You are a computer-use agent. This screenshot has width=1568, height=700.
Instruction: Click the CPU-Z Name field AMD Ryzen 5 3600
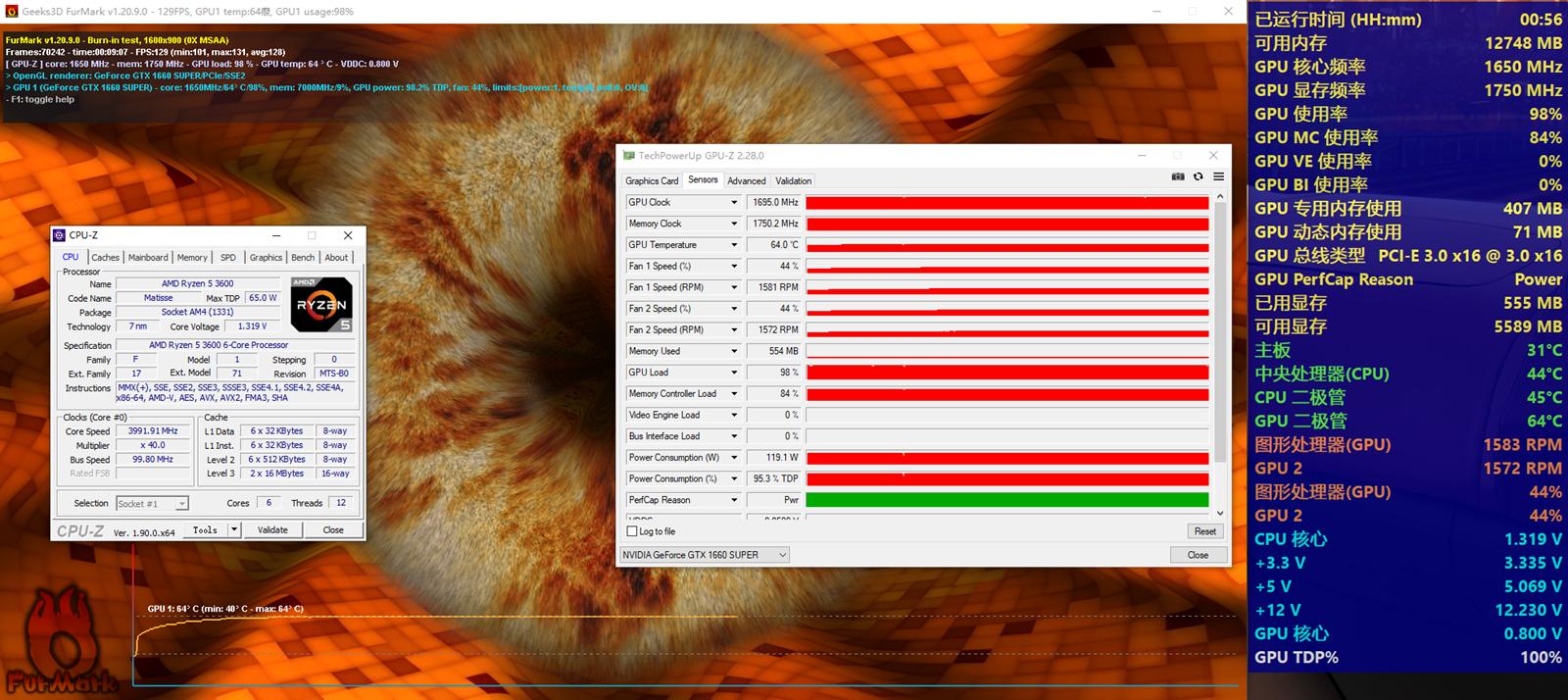[x=198, y=283]
